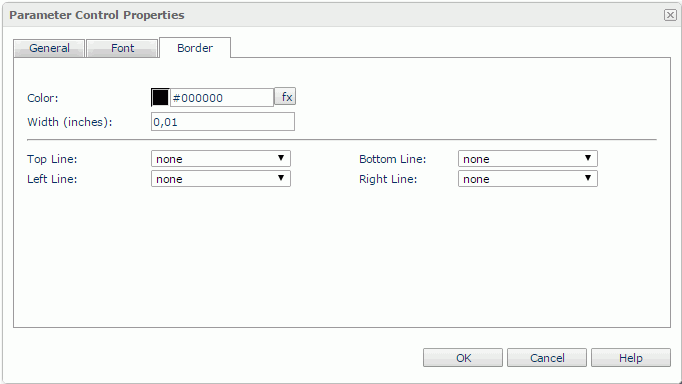Click the Cancel button

(x=547, y=357)
